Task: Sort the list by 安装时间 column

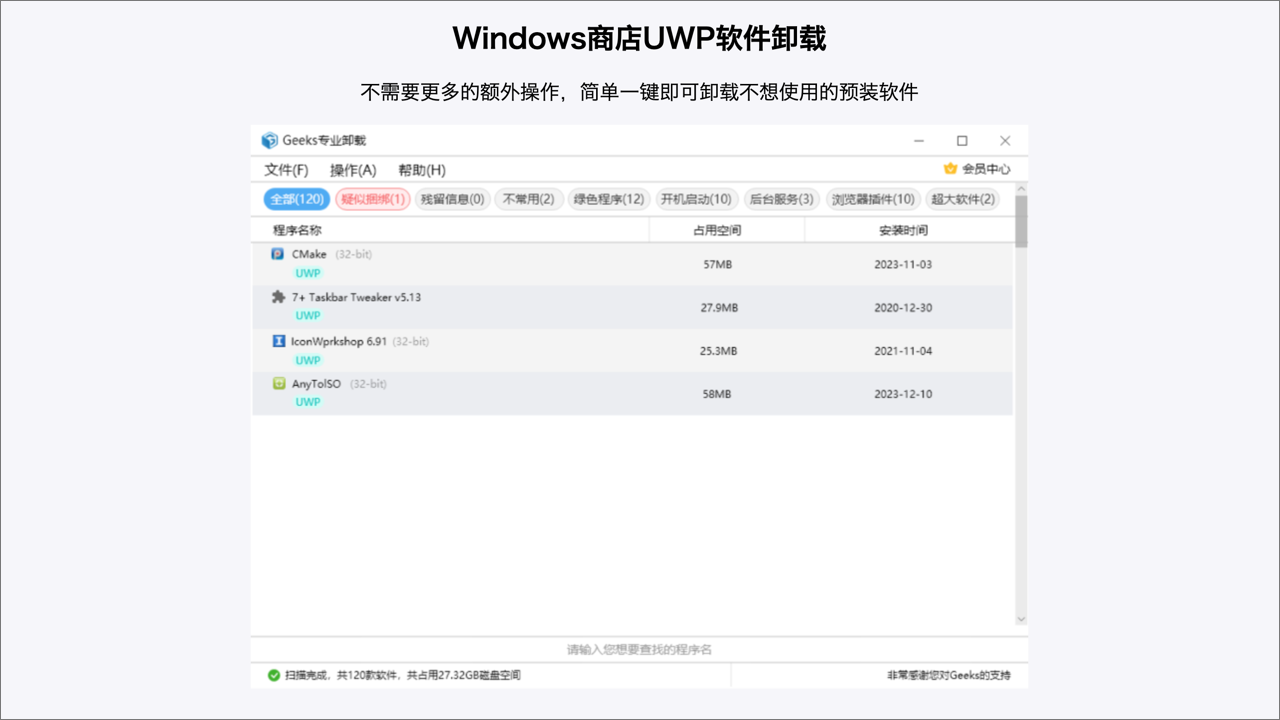Action: pos(902,229)
